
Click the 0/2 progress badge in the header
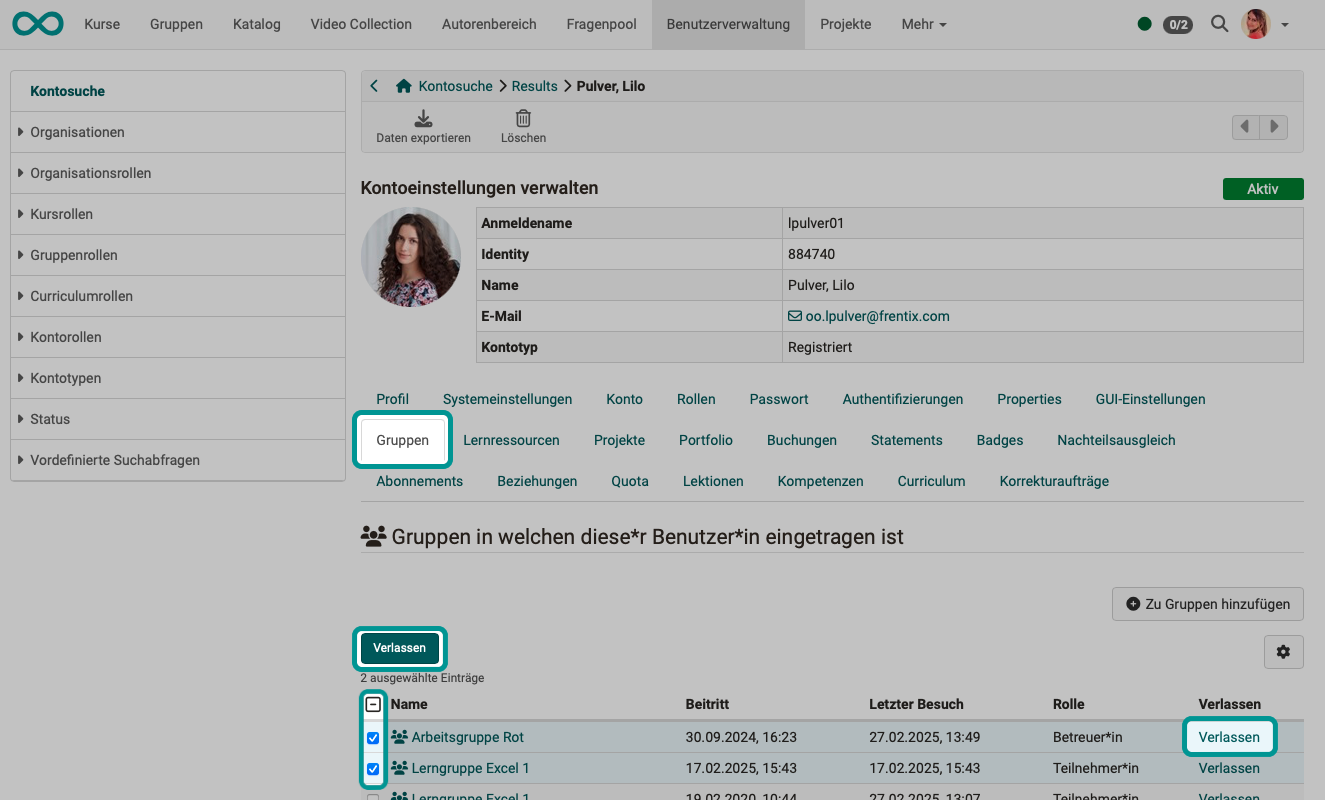1177,24
